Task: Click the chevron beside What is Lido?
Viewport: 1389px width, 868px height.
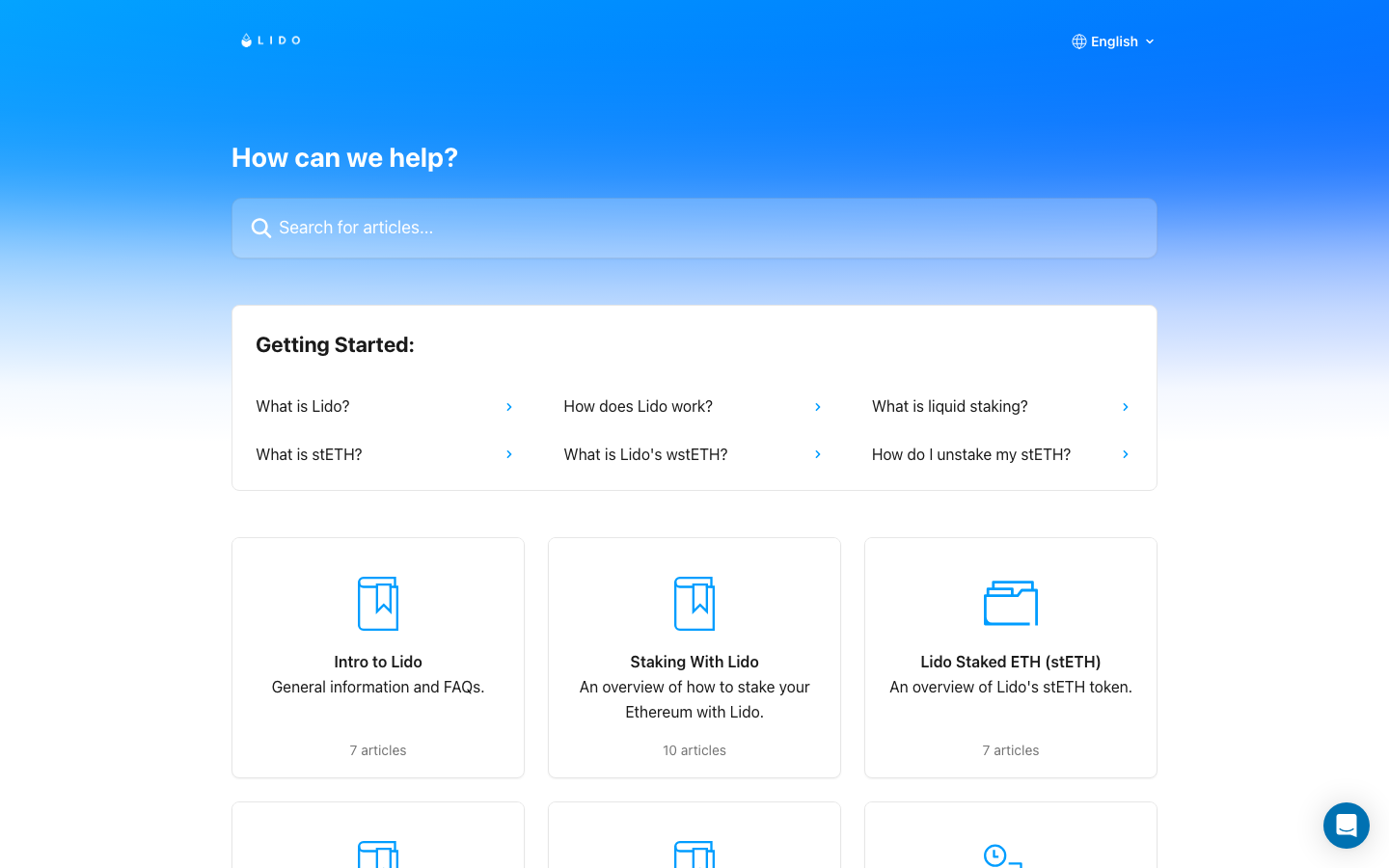Action: pyautogui.click(x=509, y=406)
